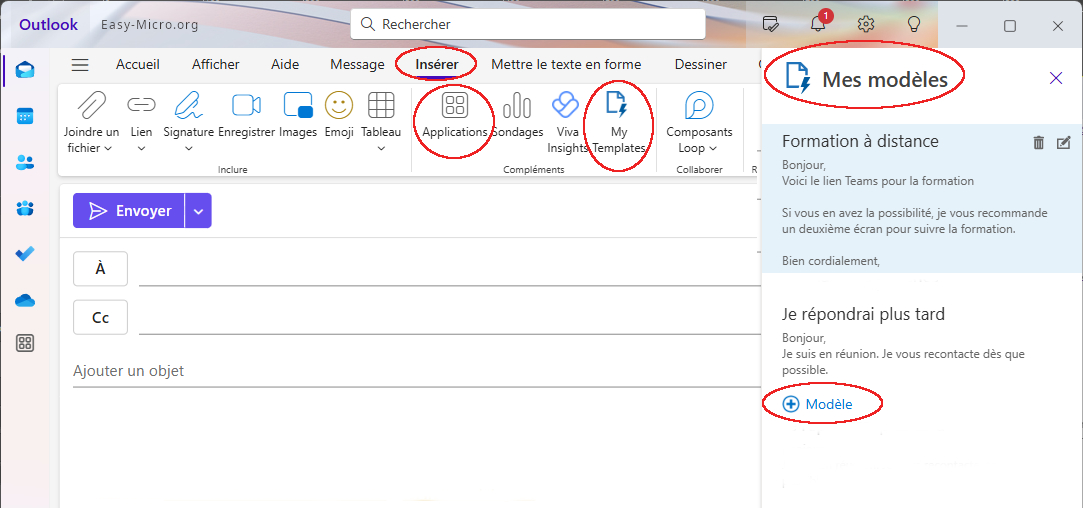The image size is (1083, 508).
Task: Expand the send options arrow next to Envoyer
Action: click(198, 211)
